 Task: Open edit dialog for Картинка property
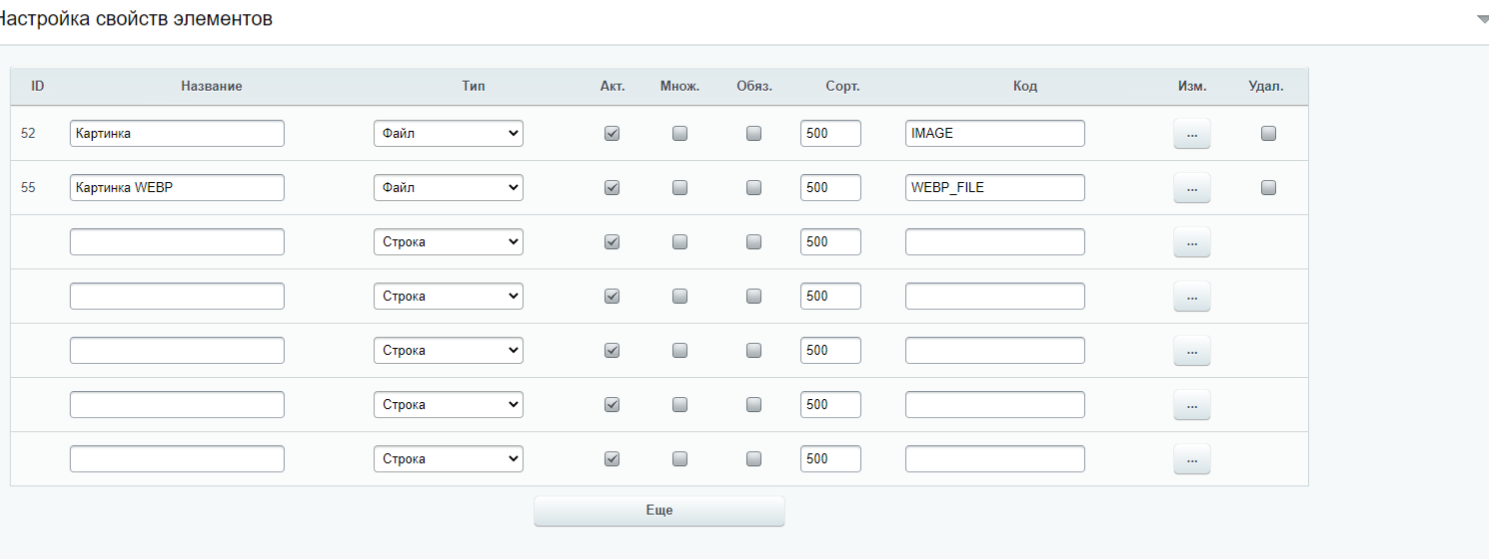(x=1191, y=133)
